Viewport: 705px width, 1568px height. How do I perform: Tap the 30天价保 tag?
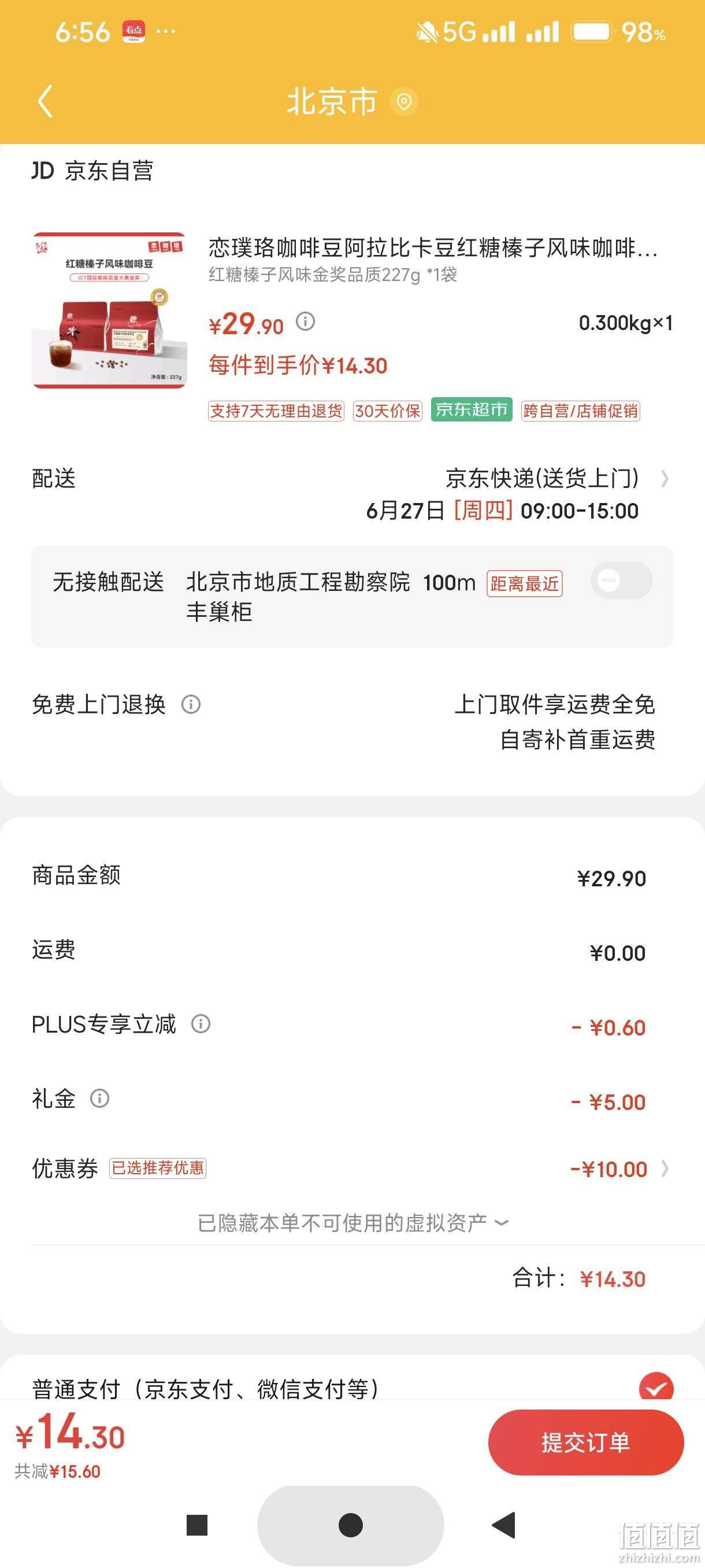tap(388, 411)
